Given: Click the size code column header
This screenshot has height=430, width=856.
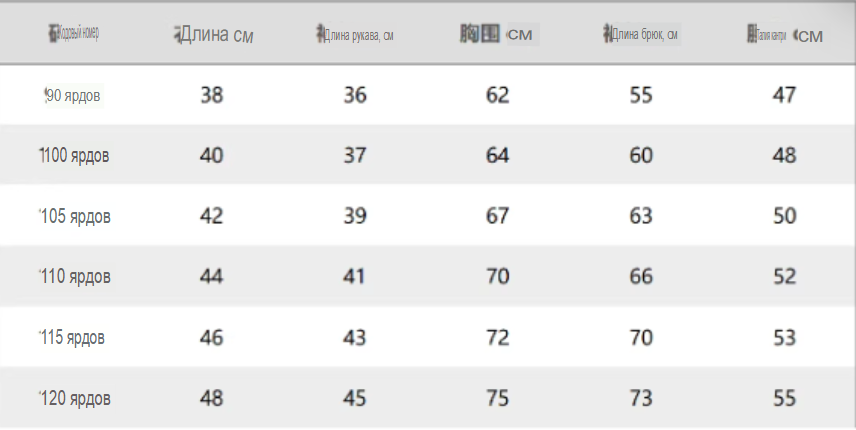Looking at the screenshot, I should coord(74,34).
